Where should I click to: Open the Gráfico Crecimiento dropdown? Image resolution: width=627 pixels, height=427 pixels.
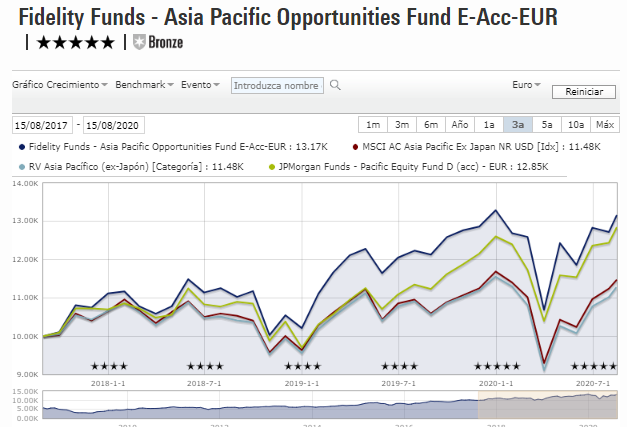point(59,85)
